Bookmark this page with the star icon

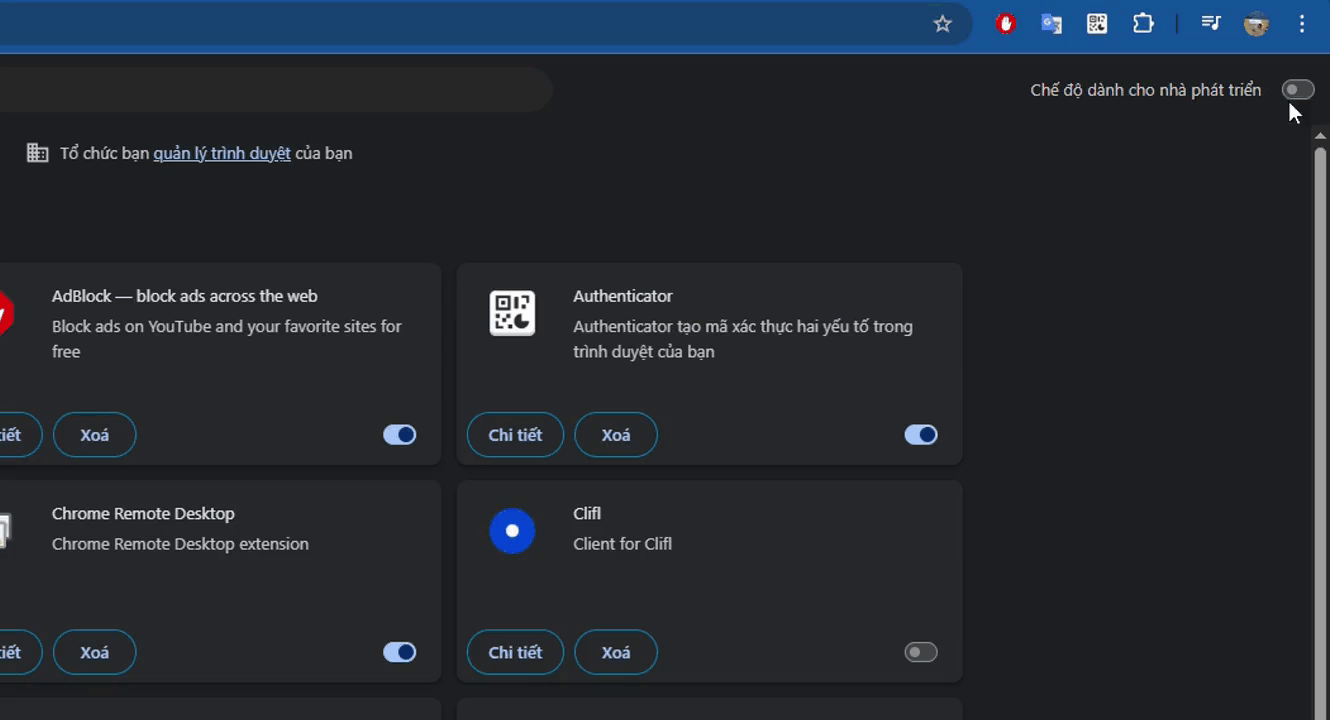pyautogui.click(x=942, y=23)
